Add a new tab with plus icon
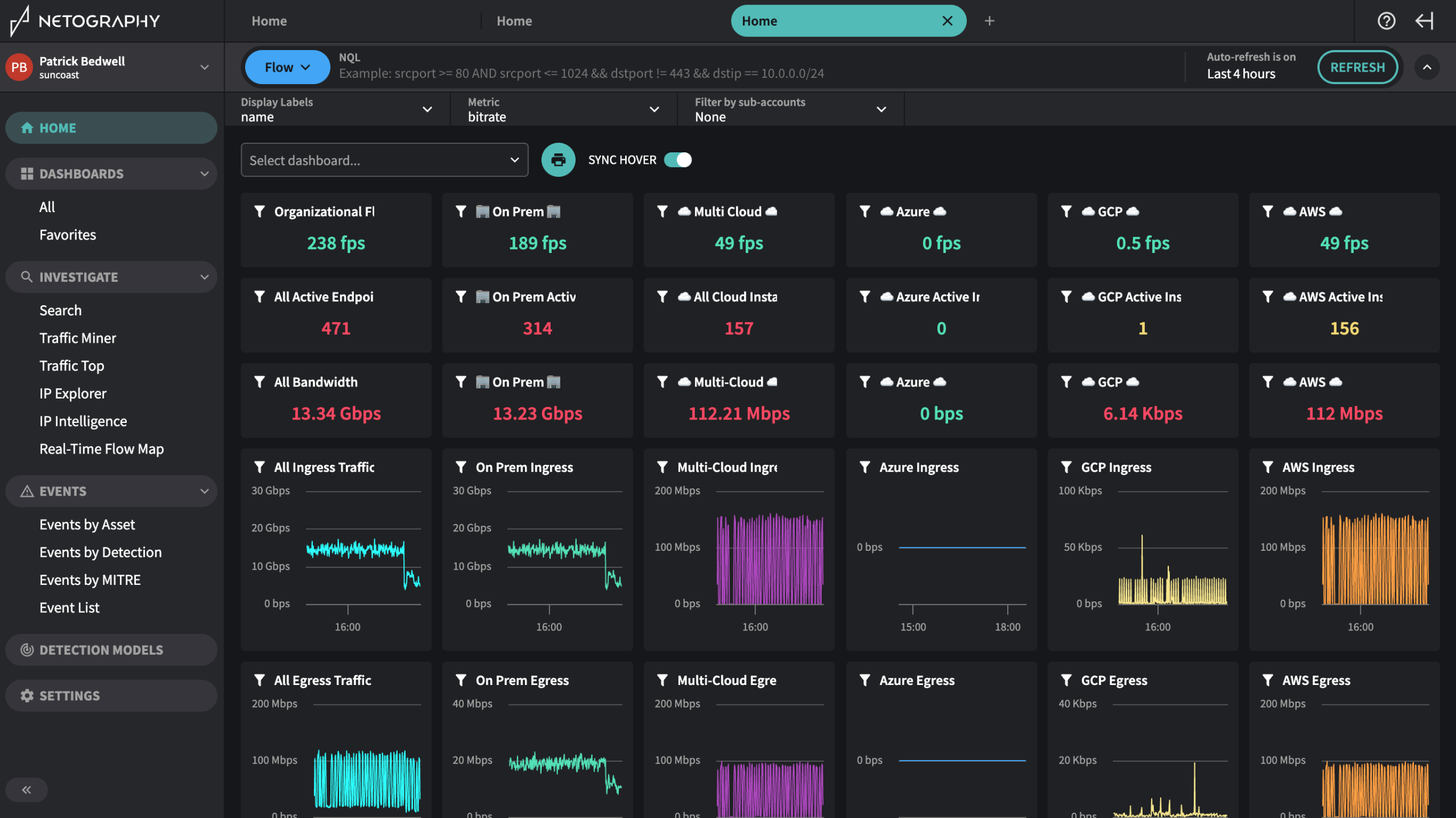 coord(990,21)
